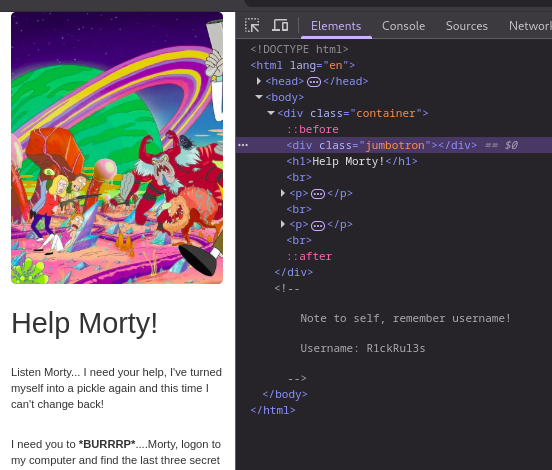Switch to the Sources tab
The width and height of the screenshot is (552, 470).
point(467,26)
